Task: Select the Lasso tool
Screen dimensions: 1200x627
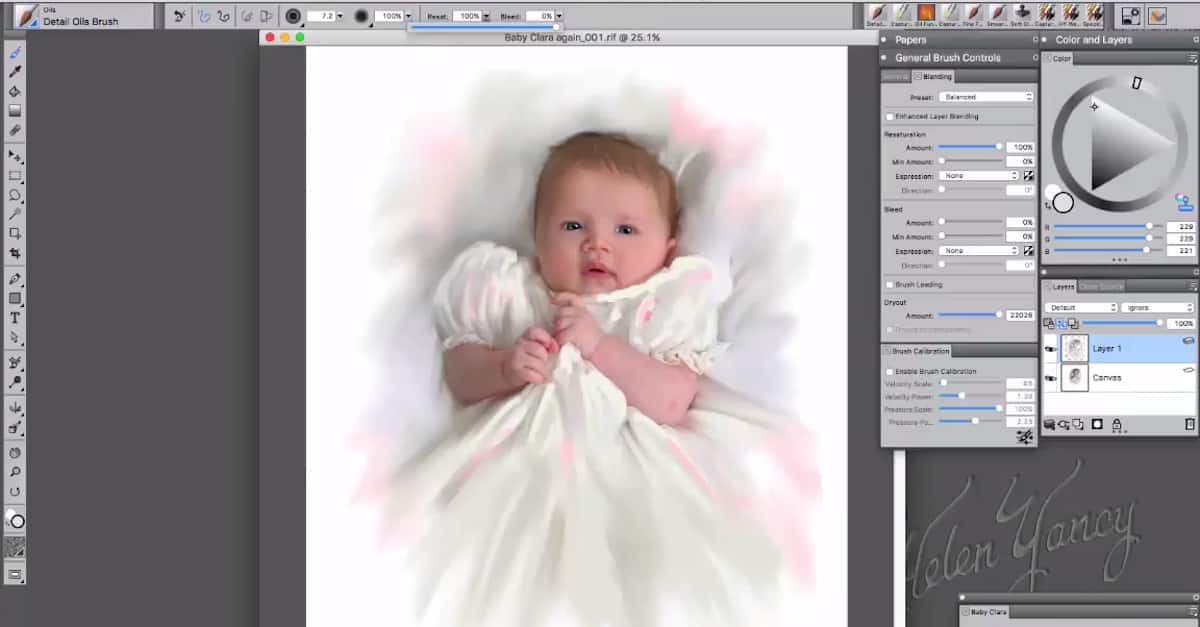Action: coord(13,195)
